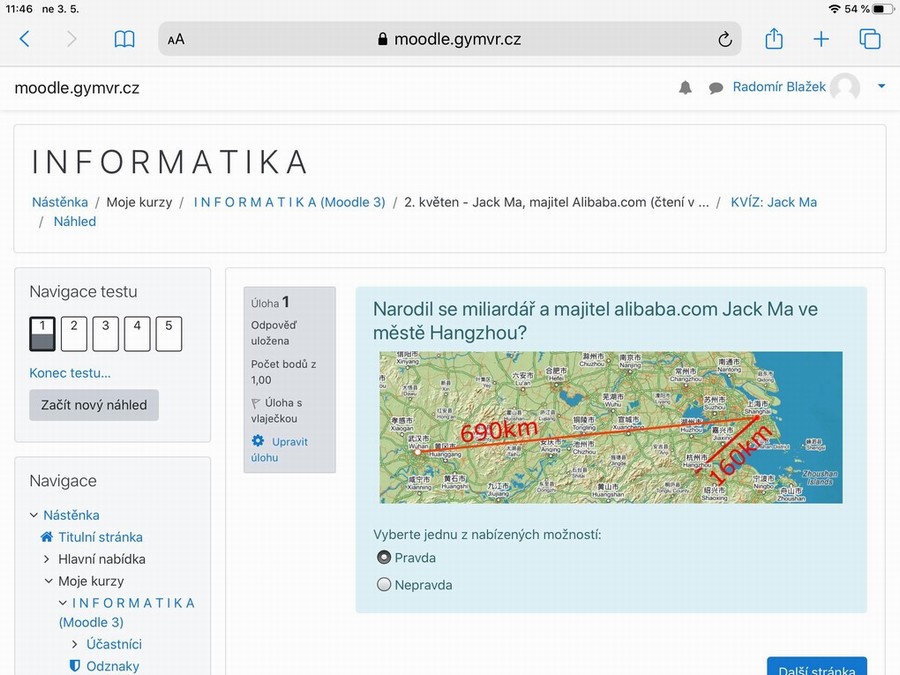The image size is (900, 675).
Task: Open the Účastníci navigation link
Action: [114, 644]
